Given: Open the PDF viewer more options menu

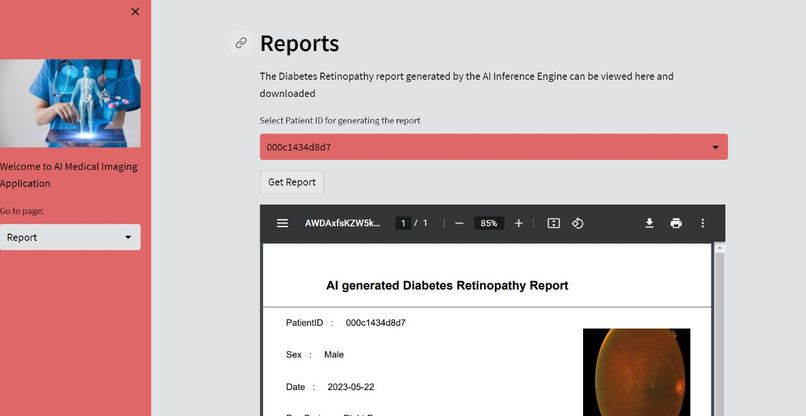Looking at the screenshot, I should 703,223.
